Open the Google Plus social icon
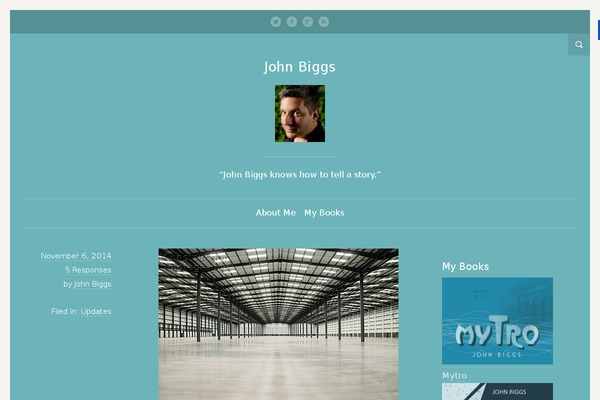This screenshot has height=400, width=600. point(308,22)
